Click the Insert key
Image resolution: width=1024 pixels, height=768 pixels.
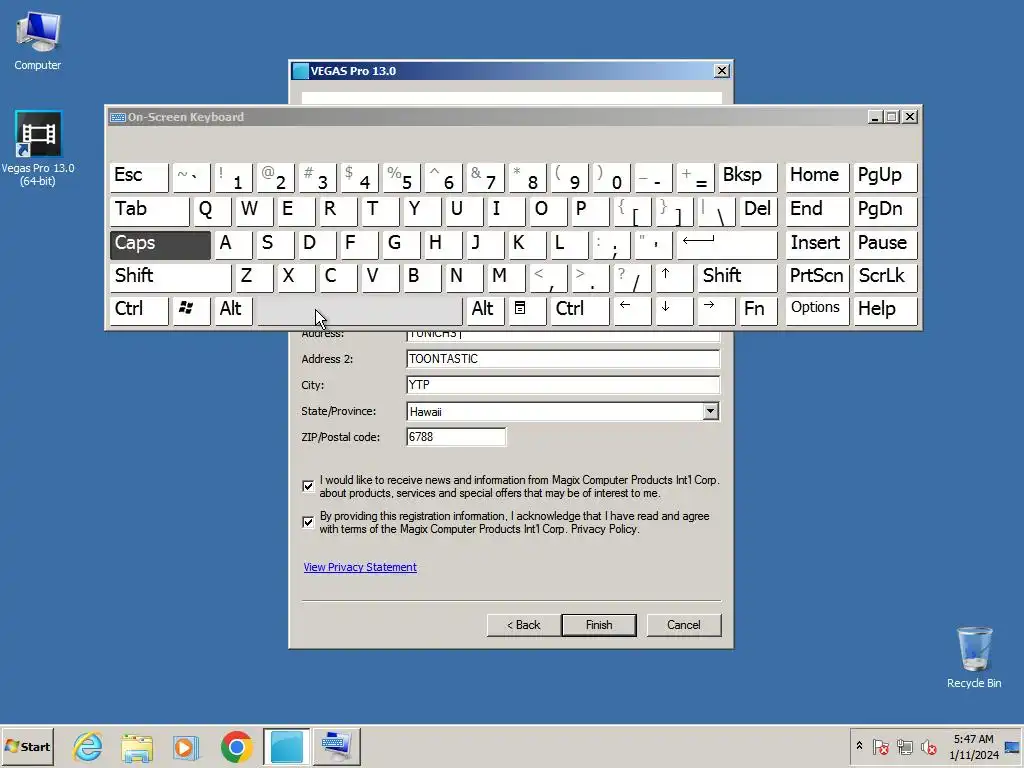coord(817,245)
